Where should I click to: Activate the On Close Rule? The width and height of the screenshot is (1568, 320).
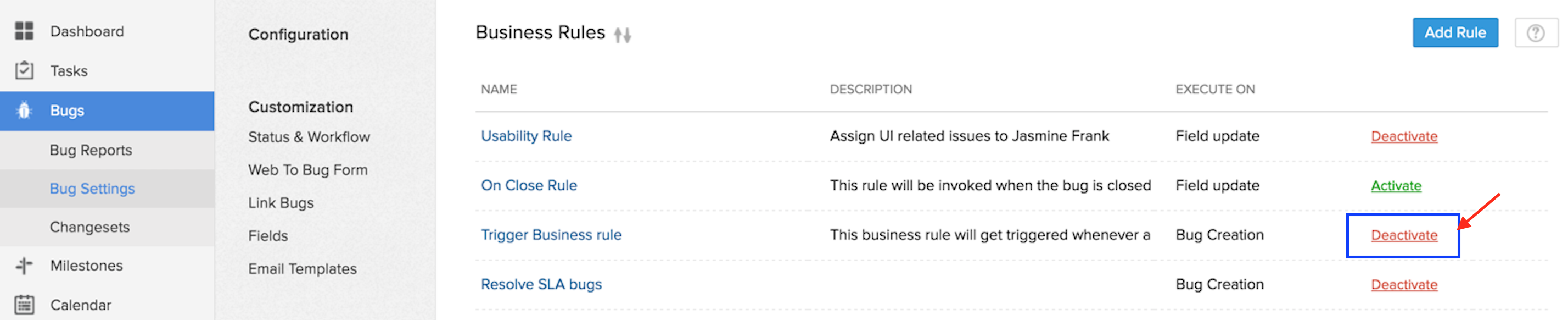click(1396, 186)
